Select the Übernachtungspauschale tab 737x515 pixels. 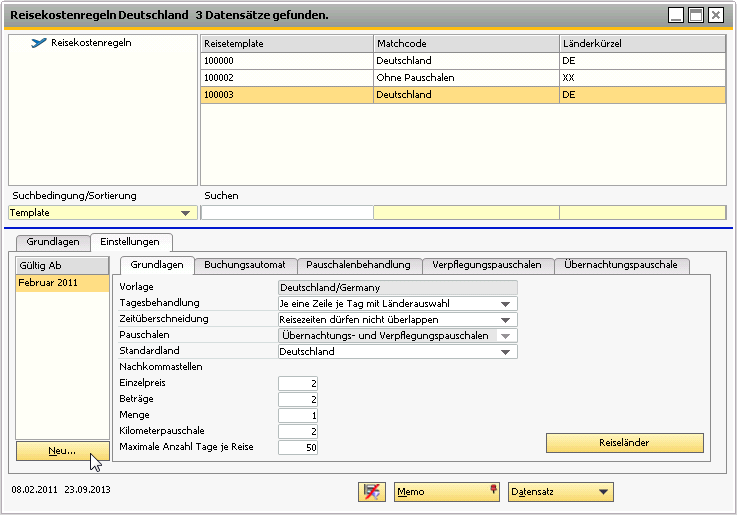620,265
